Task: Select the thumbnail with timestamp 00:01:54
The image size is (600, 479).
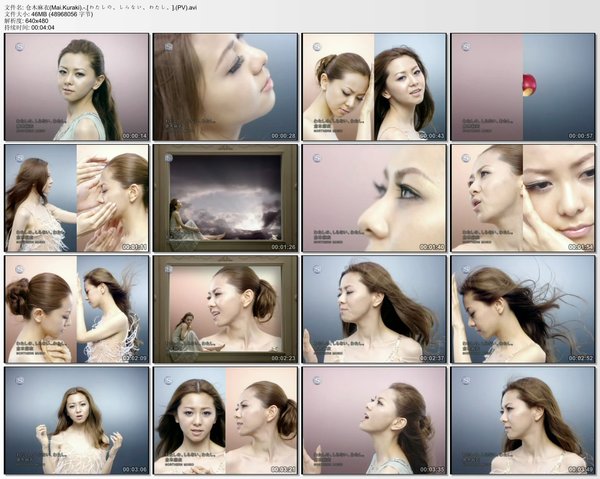Action: tap(522, 198)
